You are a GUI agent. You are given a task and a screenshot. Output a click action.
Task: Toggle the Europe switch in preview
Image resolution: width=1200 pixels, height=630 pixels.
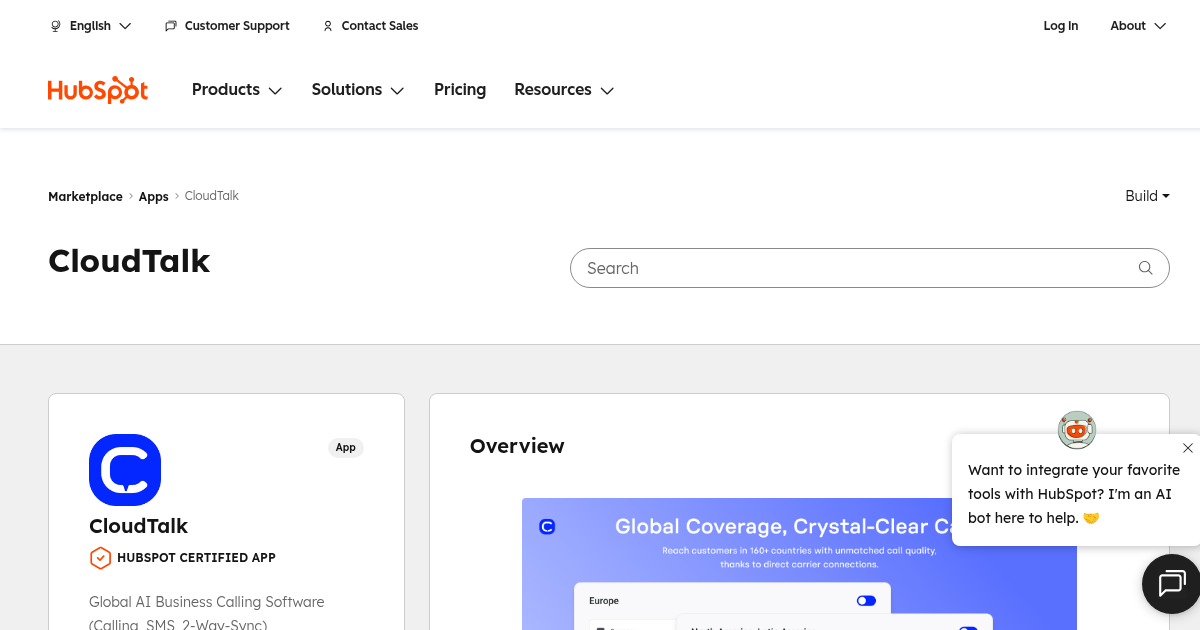866,601
